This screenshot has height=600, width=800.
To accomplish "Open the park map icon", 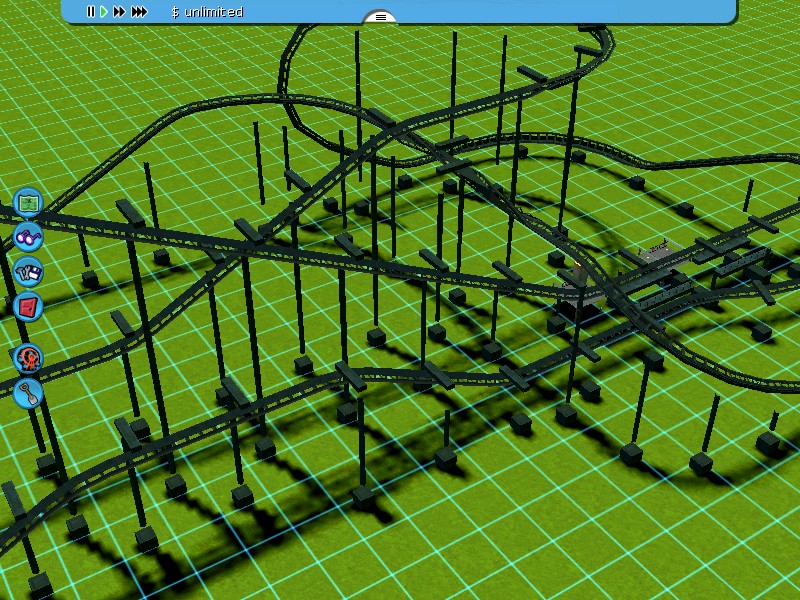I will point(28,202).
